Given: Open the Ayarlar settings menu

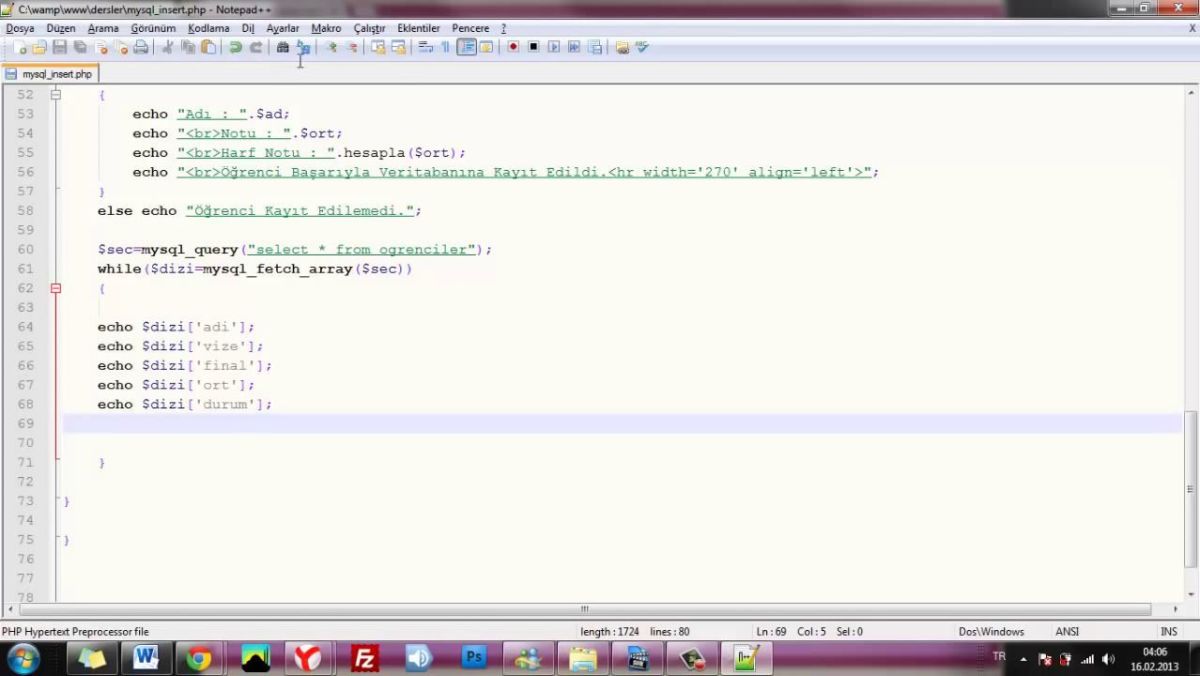Looking at the screenshot, I should click(x=283, y=28).
